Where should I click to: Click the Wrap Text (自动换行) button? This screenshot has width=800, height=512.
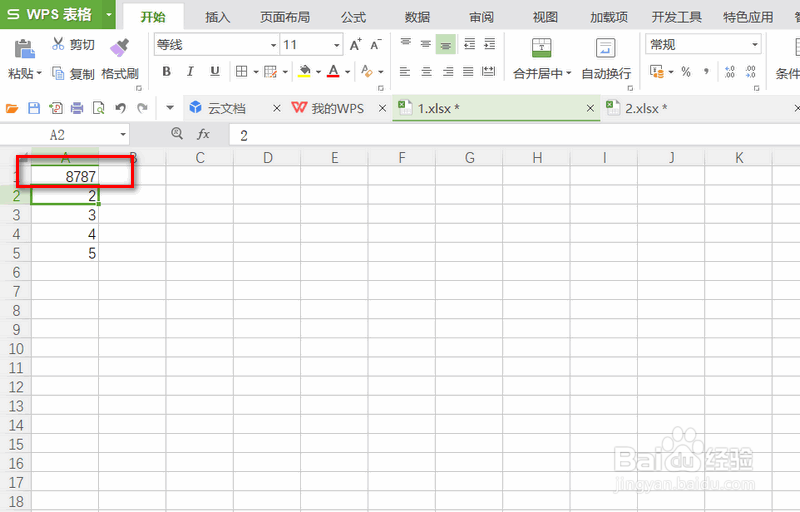point(606,59)
